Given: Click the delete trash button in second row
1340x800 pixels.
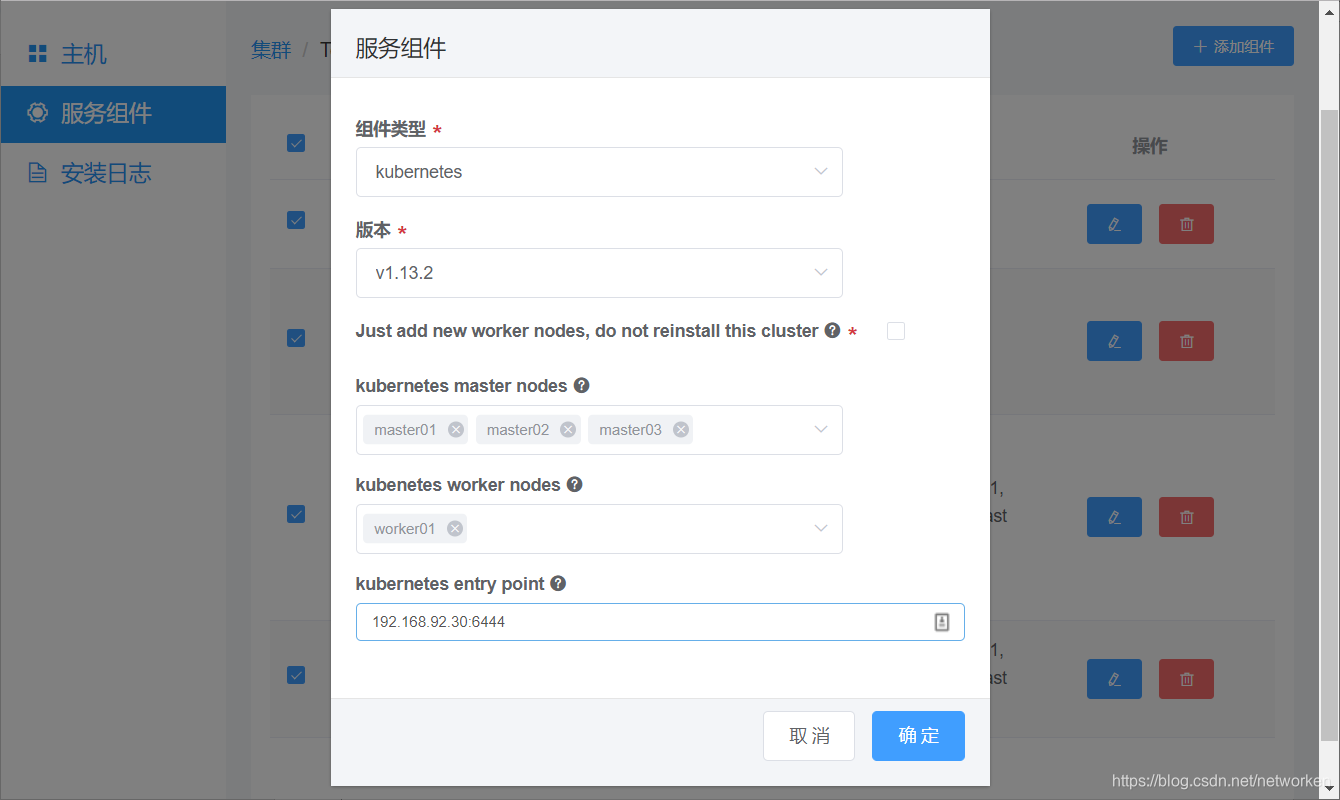Looking at the screenshot, I should coord(1186,341).
